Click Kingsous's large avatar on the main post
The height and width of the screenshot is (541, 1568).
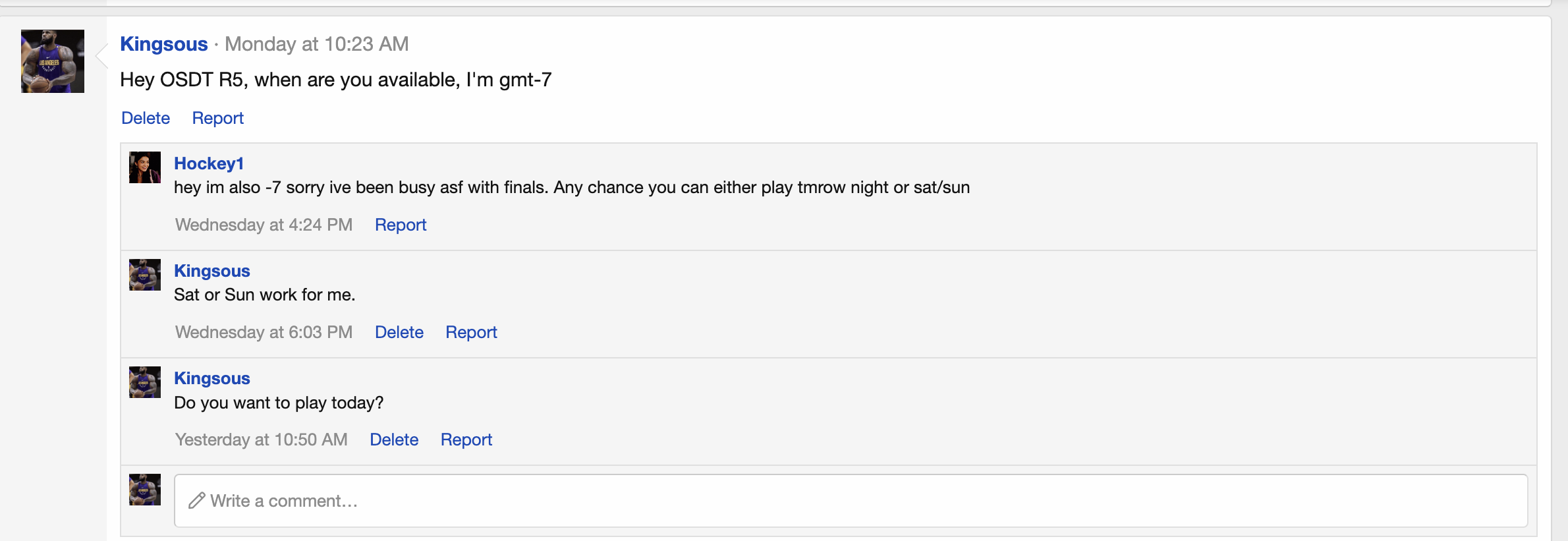(53, 61)
